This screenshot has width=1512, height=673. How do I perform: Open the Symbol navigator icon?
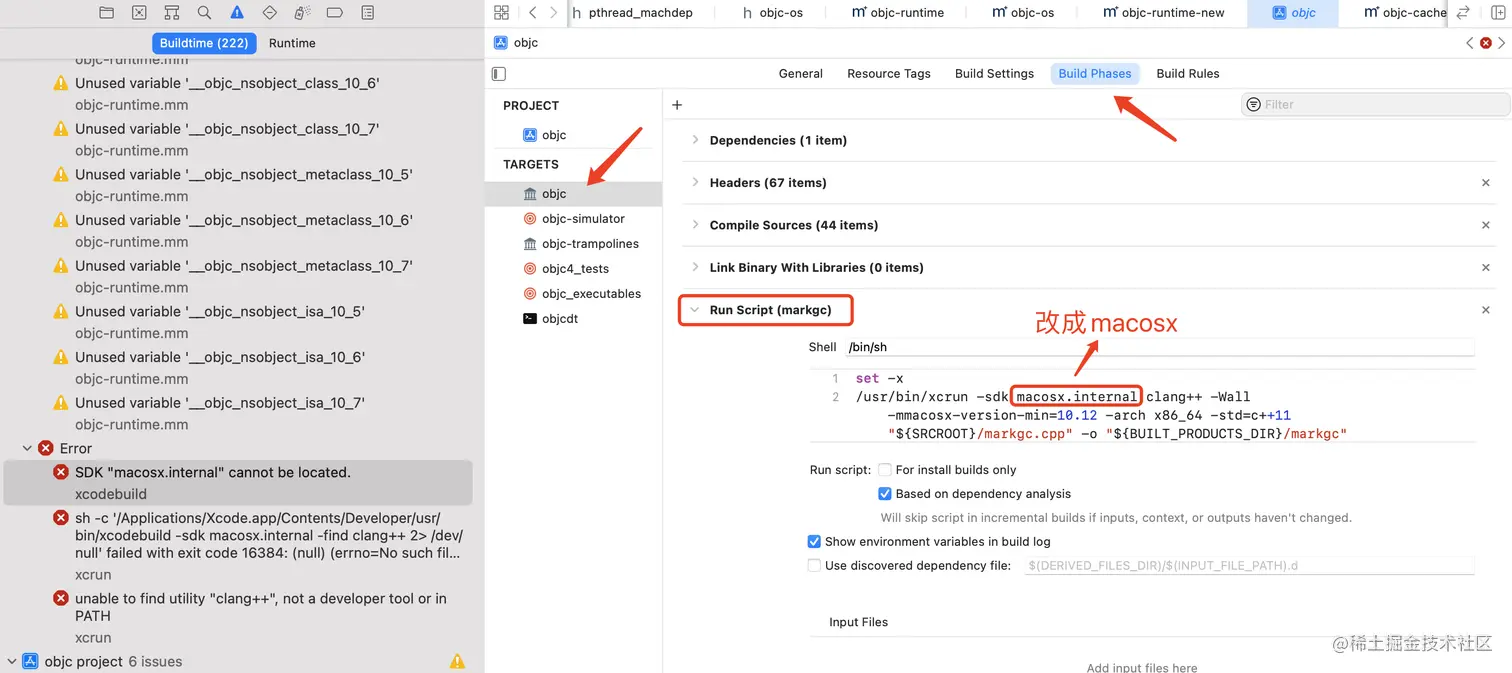[x=171, y=13]
